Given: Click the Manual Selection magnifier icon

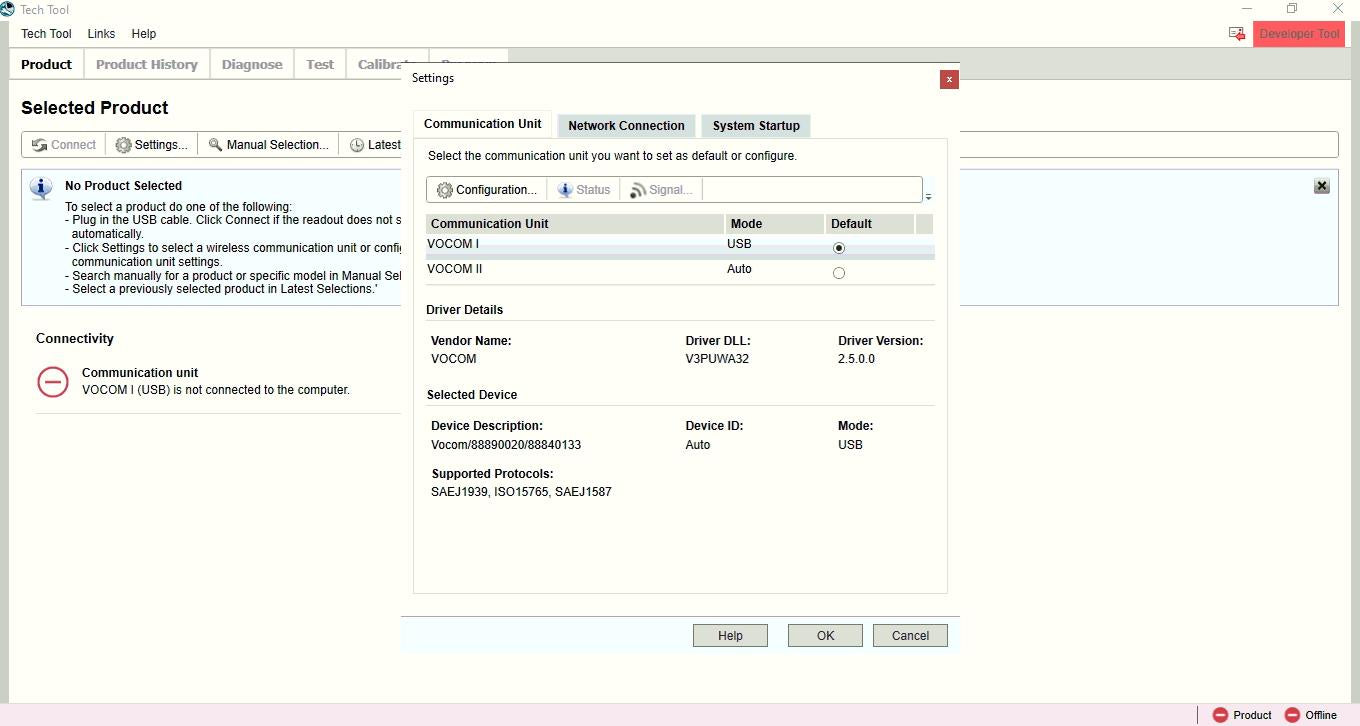Looking at the screenshot, I should (213, 144).
